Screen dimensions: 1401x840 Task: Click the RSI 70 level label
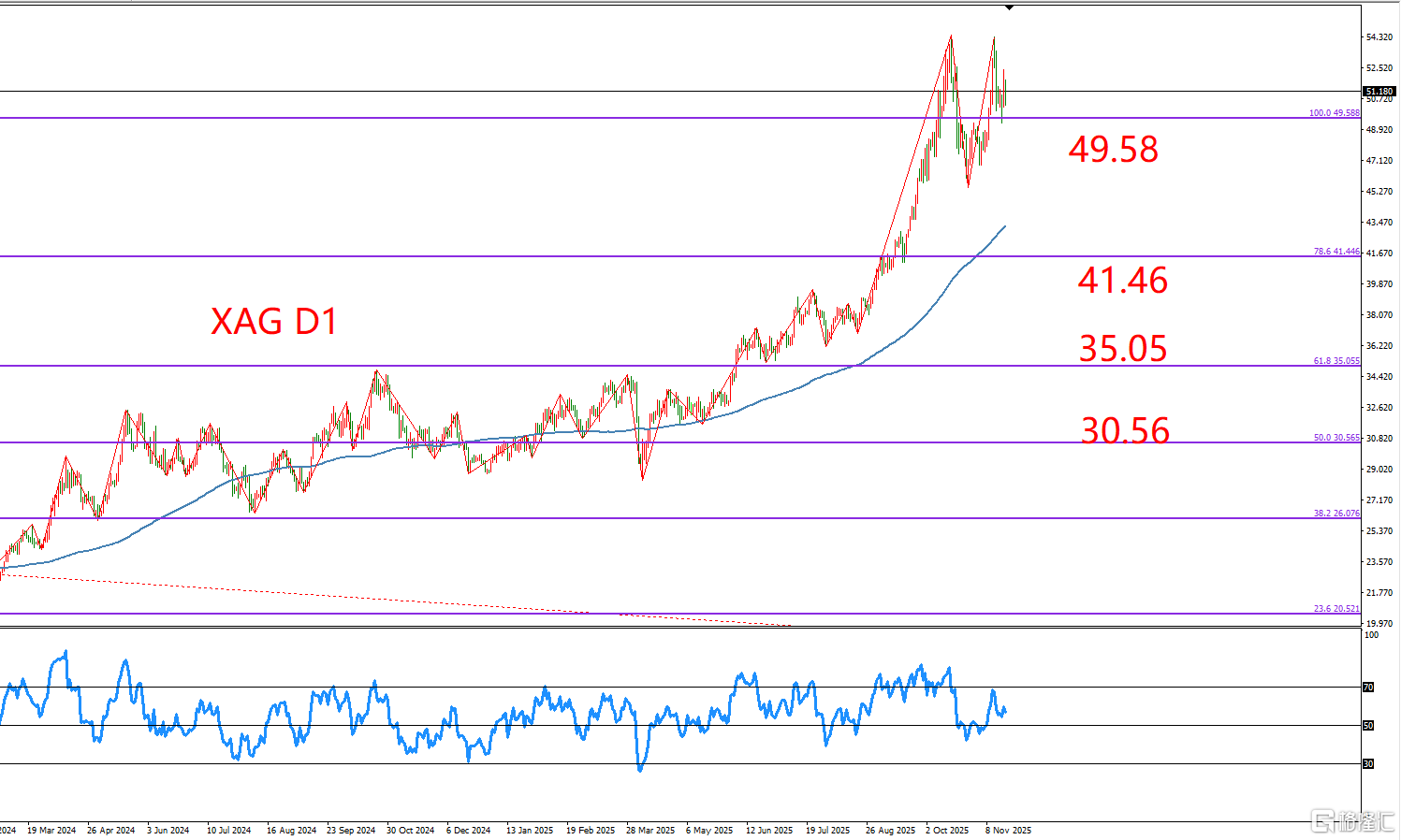point(1368,688)
